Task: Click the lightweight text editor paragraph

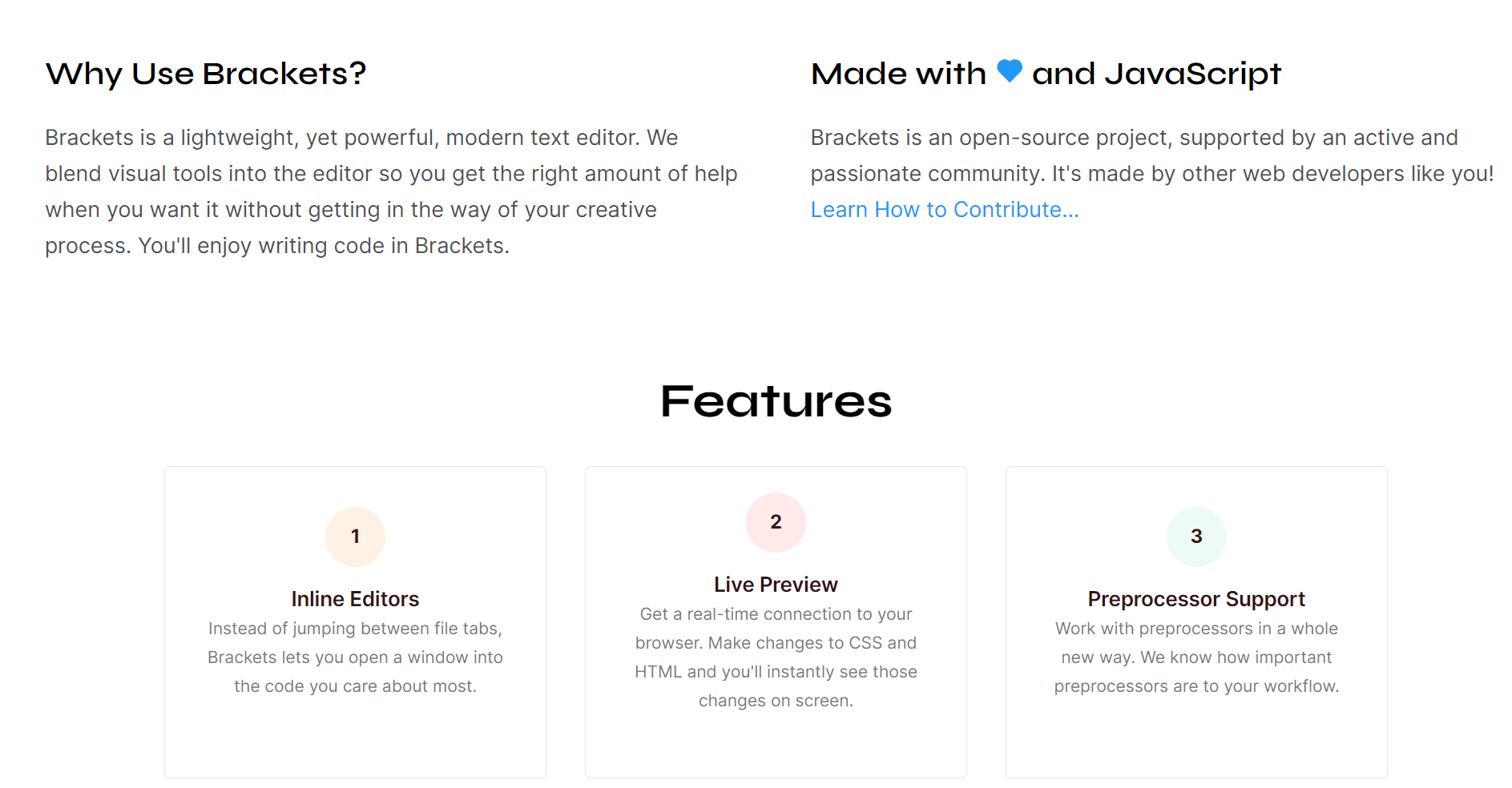Action: 391,191
